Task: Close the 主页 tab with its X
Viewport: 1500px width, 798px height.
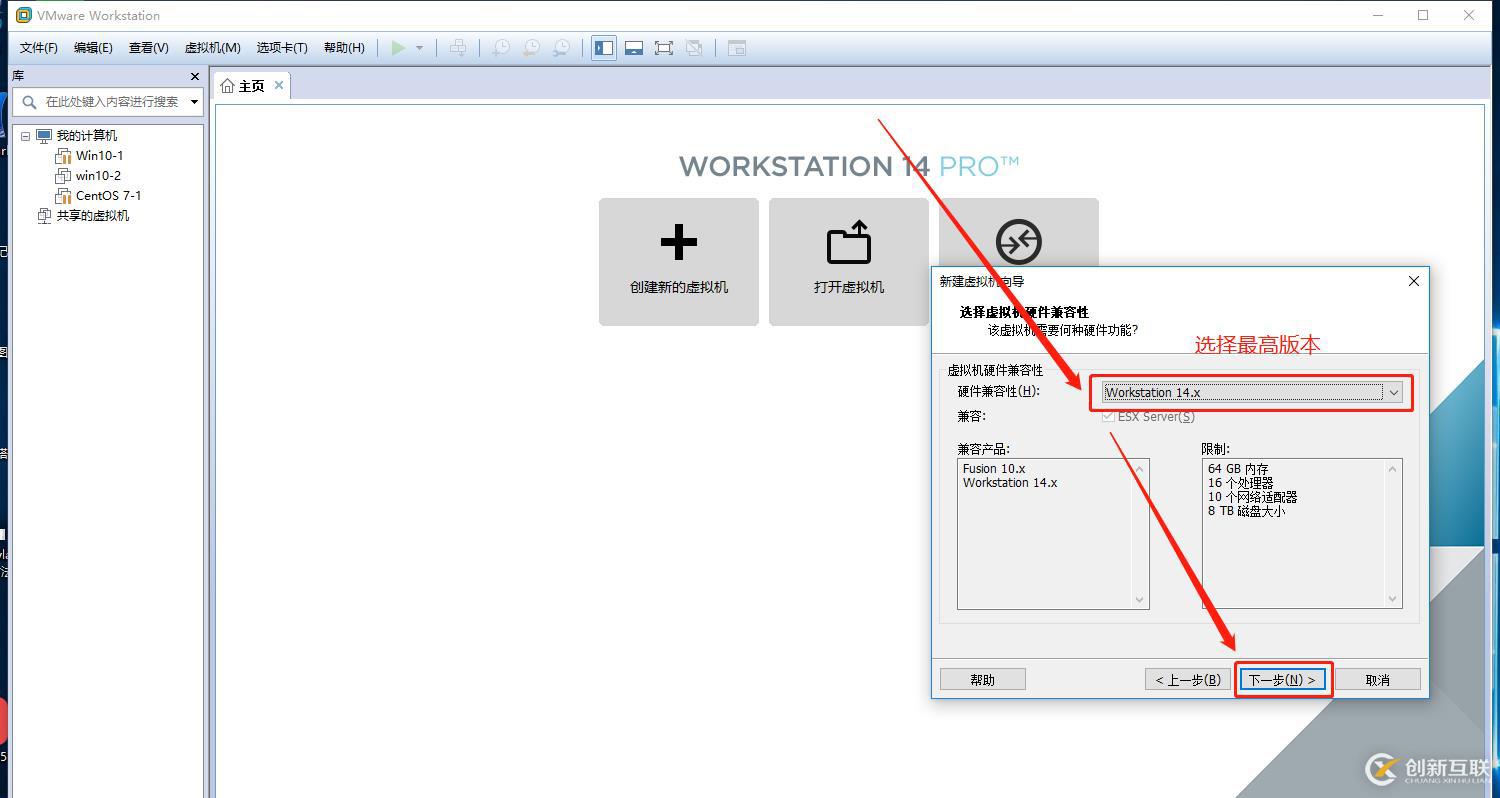Action: coord(279,85)
